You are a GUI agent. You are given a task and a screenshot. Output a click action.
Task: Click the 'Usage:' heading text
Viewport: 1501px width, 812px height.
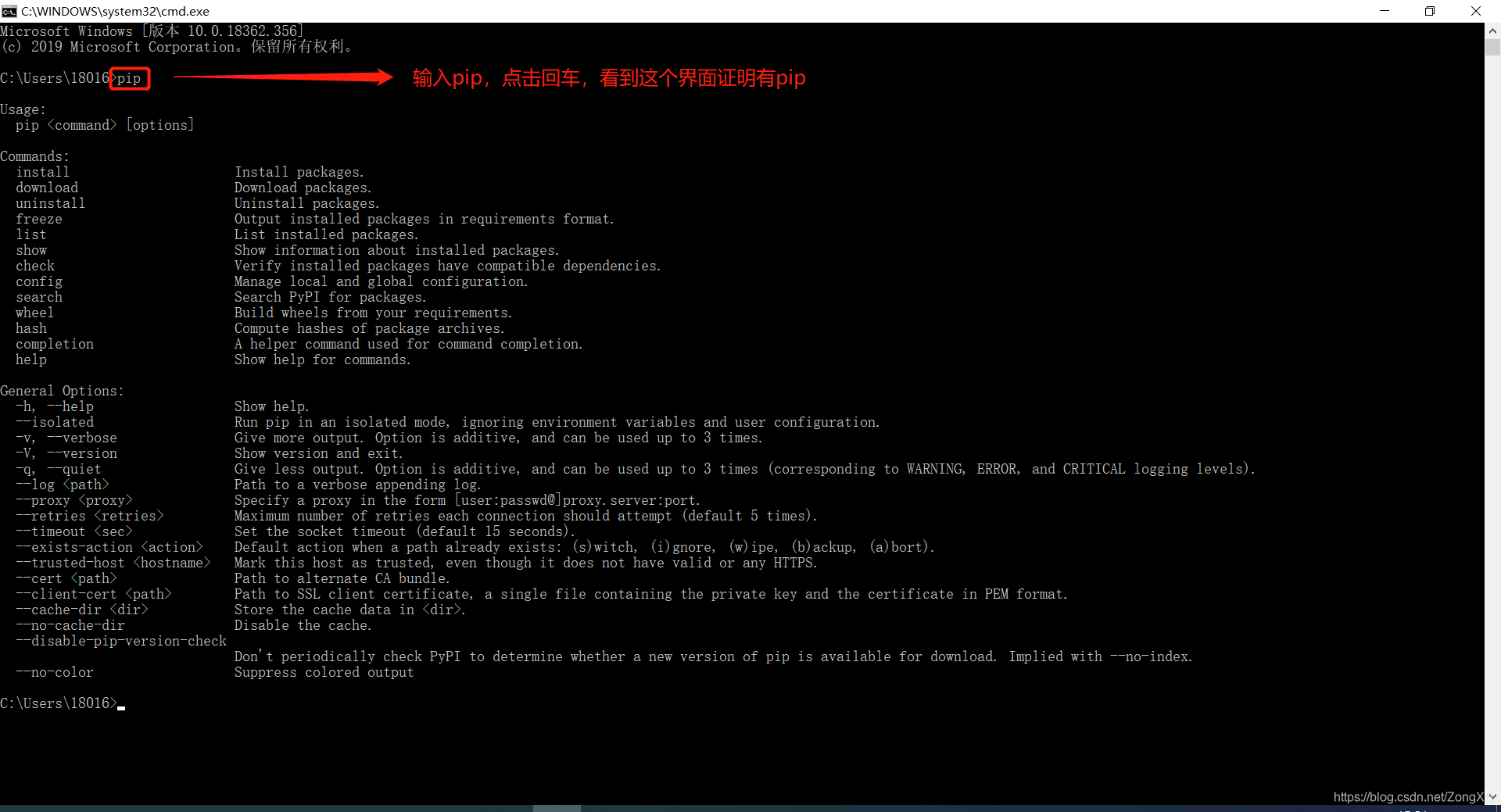coord(23,109)
